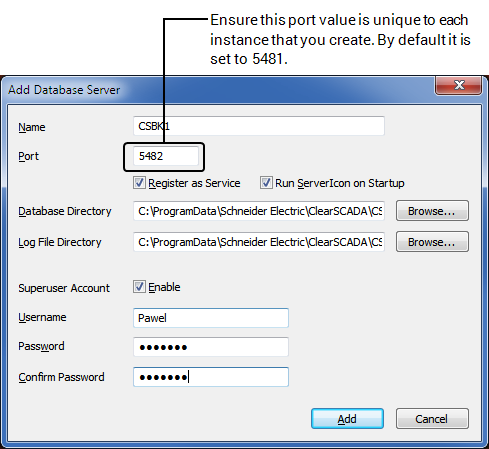Viewport: 489px width, 449px height.
Task: Toggle the Register as Service checkbox
Action: pos(139,183)
